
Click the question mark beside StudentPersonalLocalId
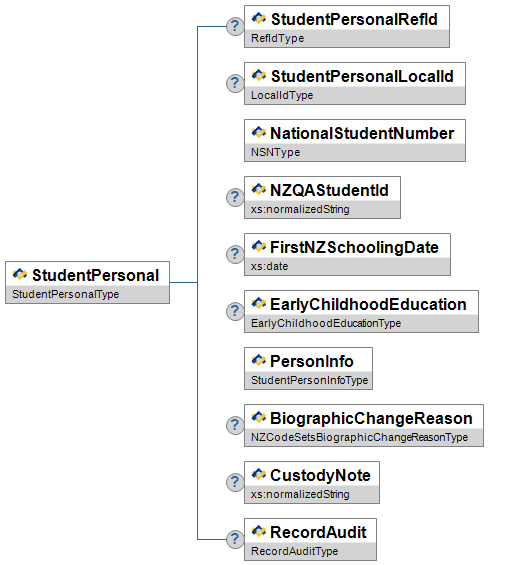[235, 83]
